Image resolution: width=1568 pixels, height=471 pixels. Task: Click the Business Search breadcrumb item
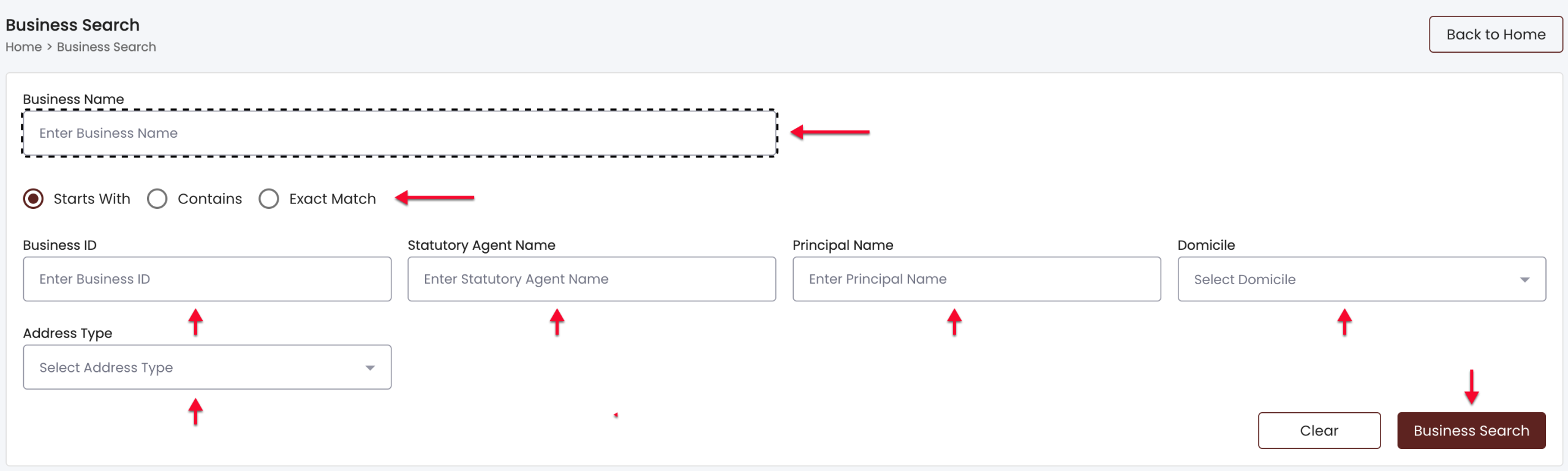(x=107, y=47)
